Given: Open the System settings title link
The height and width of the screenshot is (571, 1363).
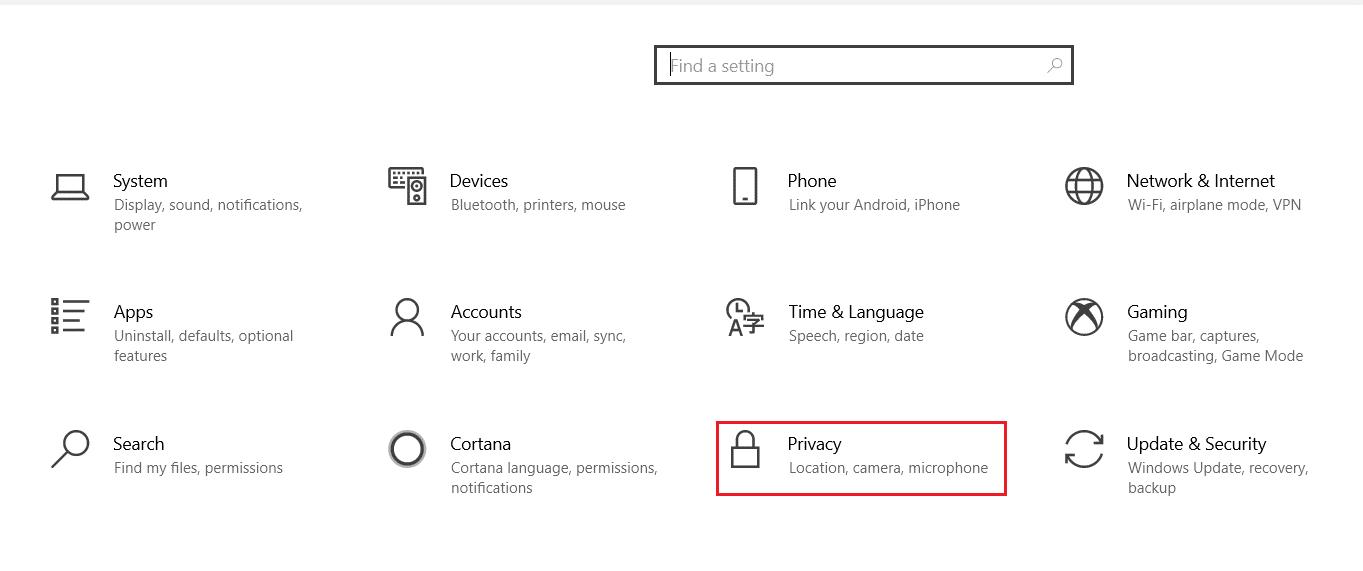Looking at the screenshot, I should 140,181.
